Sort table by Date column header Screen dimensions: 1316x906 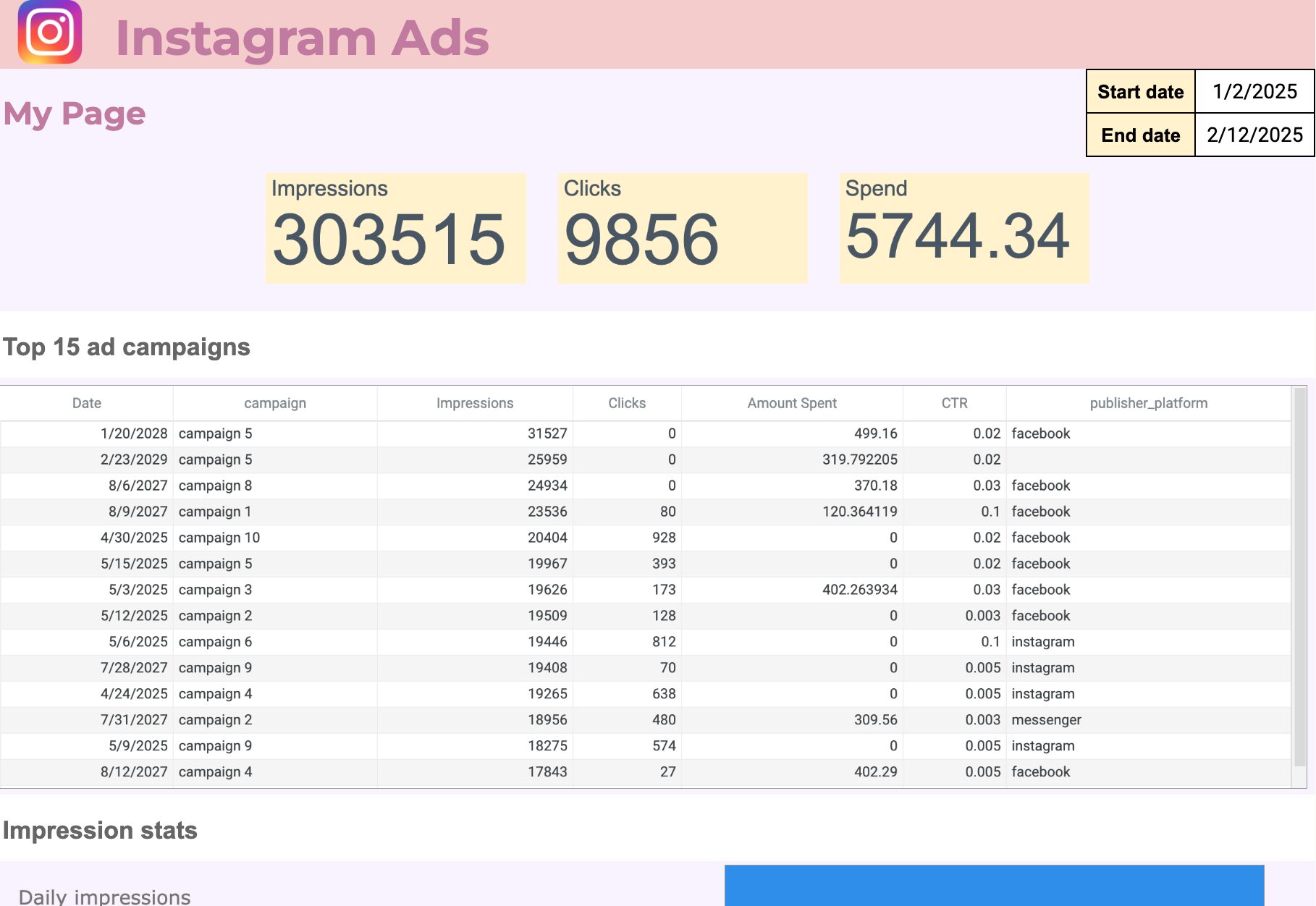point(87,403)
